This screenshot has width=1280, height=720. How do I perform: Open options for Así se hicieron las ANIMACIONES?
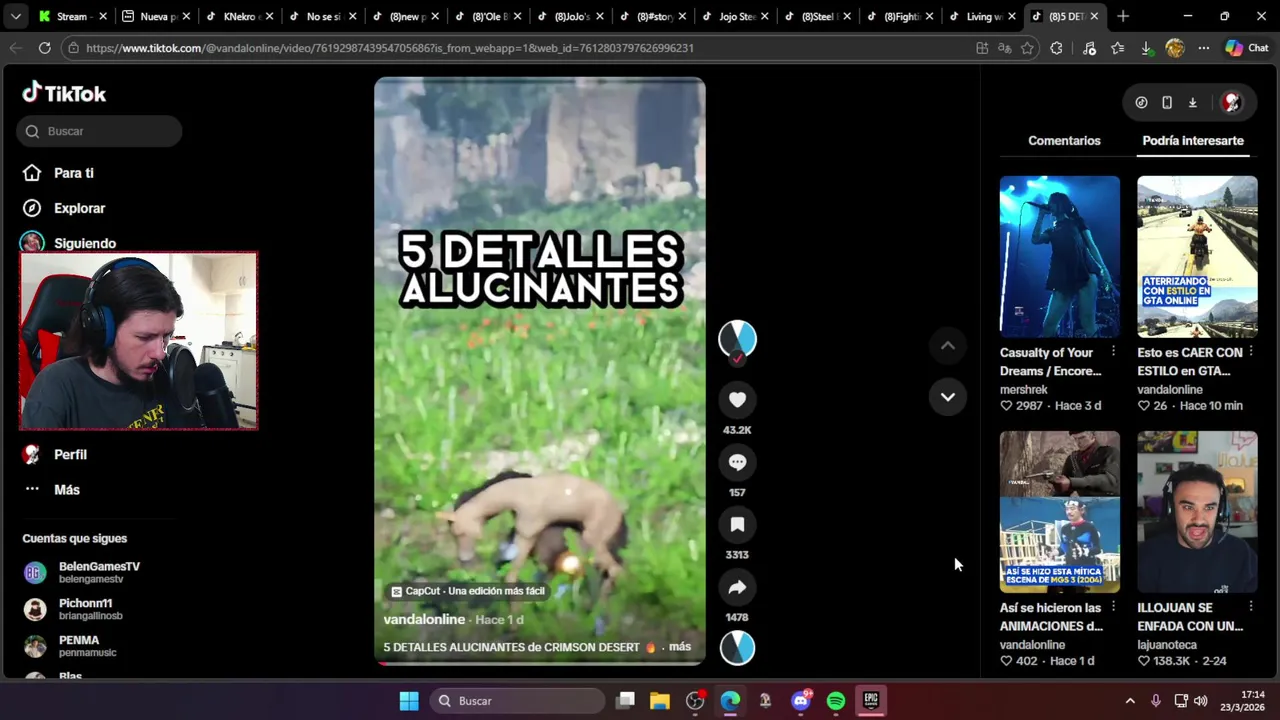(x=1113, y=607)
